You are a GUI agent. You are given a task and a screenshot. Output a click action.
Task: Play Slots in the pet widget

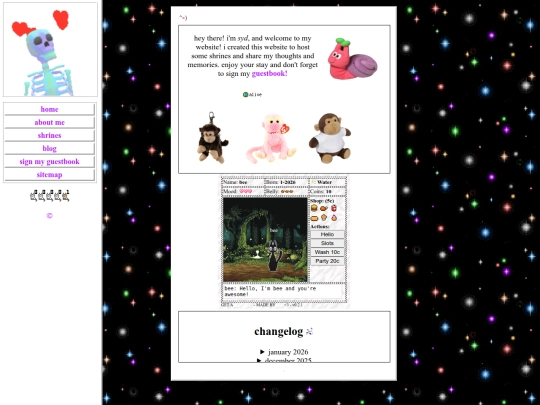tap(327, 243)
